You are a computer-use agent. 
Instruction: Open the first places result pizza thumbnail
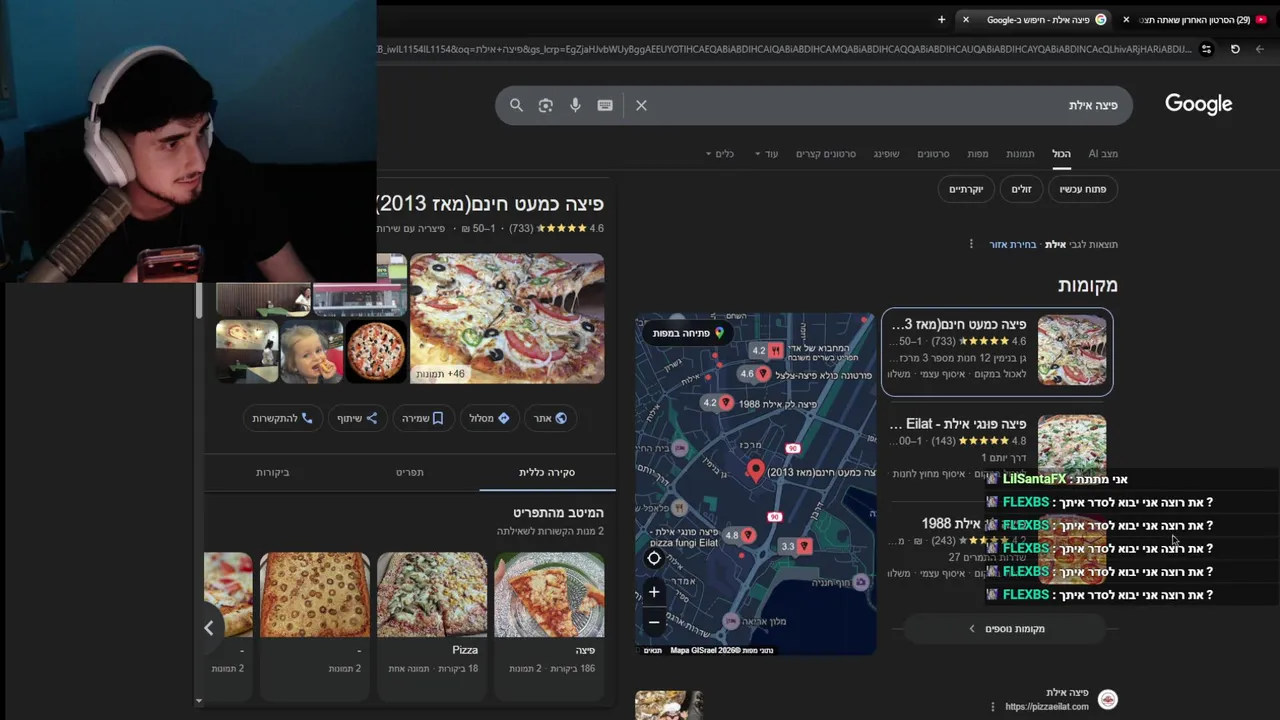[1072, 351]
